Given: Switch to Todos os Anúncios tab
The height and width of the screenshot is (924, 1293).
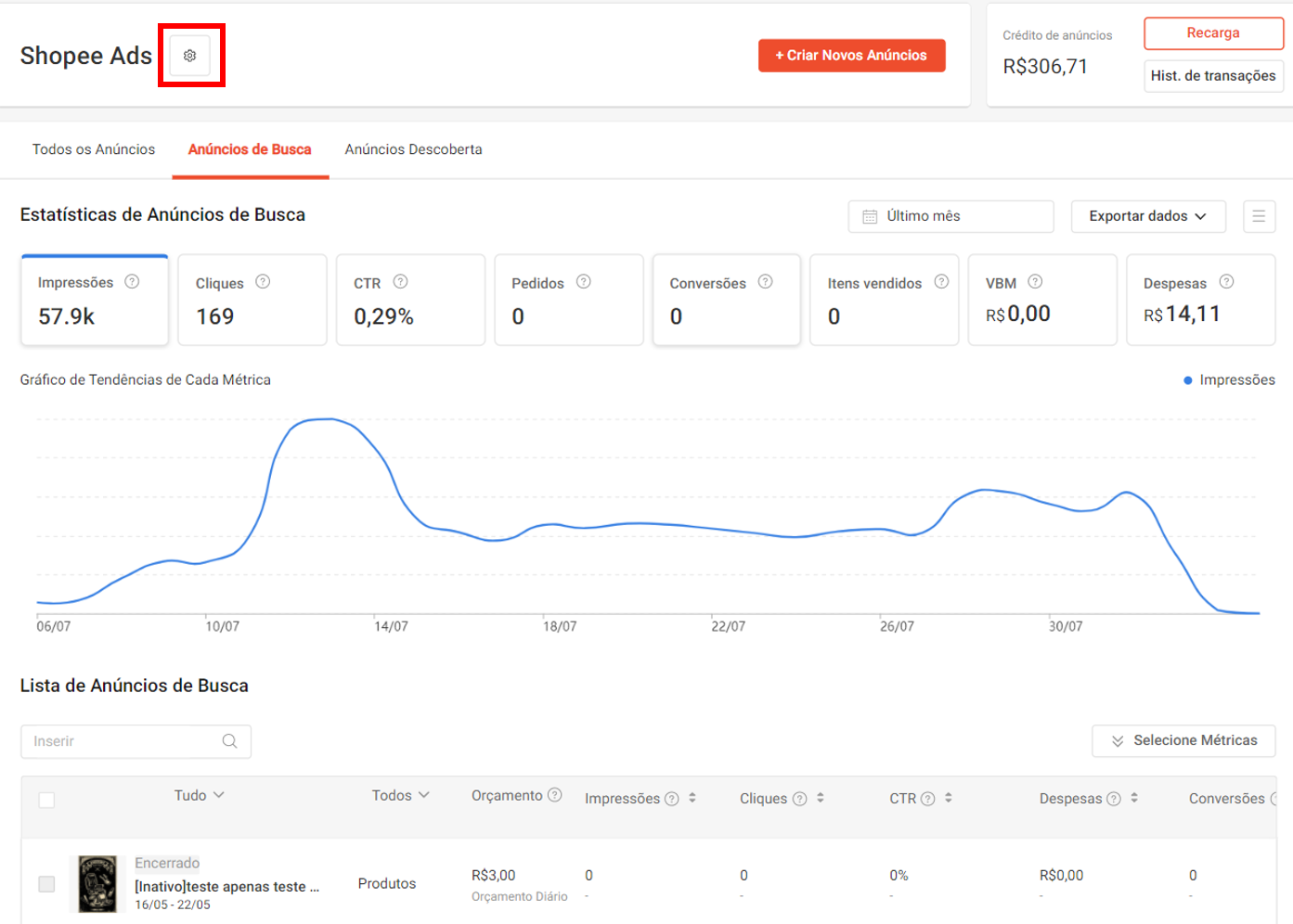Looking at the screenshot, I should point(94,149).
